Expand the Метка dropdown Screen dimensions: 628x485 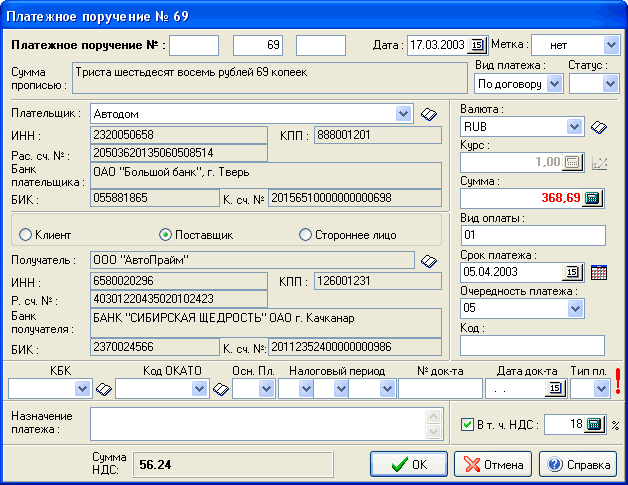coord(611,45)
